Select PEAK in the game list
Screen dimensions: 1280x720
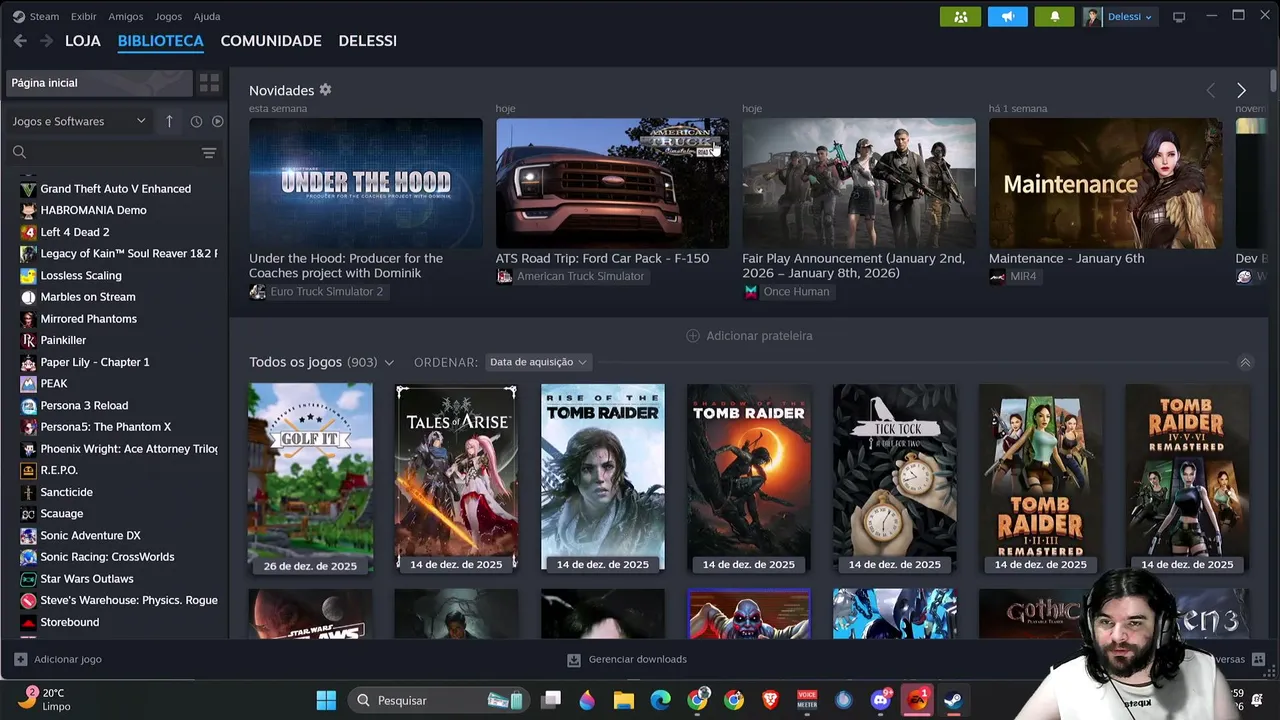coord(54,383)
